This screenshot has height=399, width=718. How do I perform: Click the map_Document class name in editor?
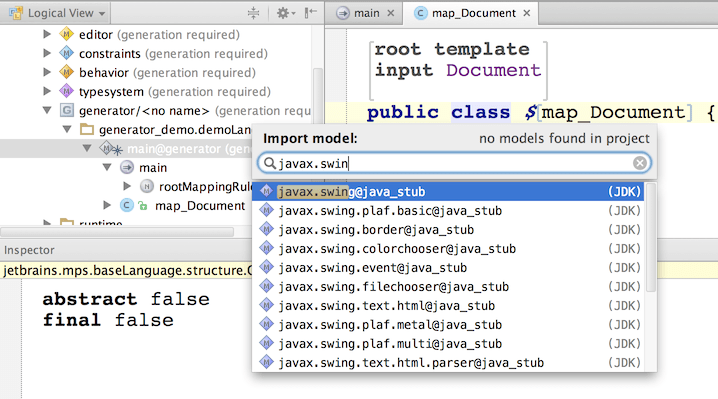[x=614, y=112]
